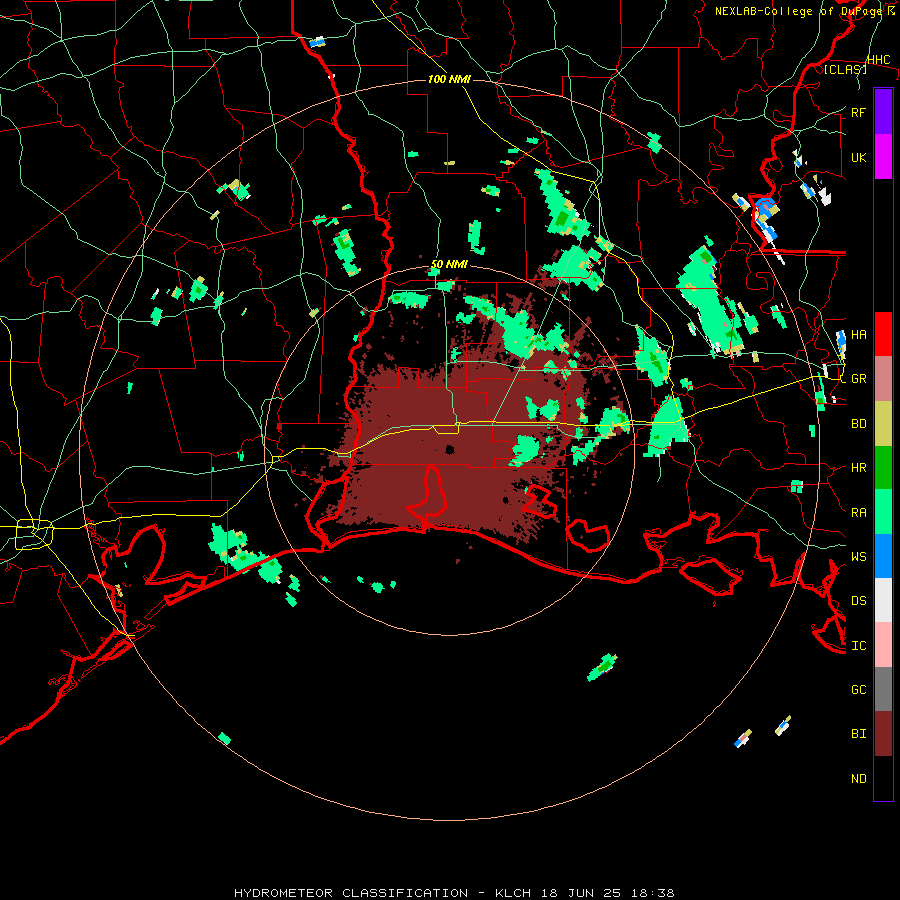900x900 pixels.
Task: Click the 50 NMI range ring label
Action: point(449,264)
